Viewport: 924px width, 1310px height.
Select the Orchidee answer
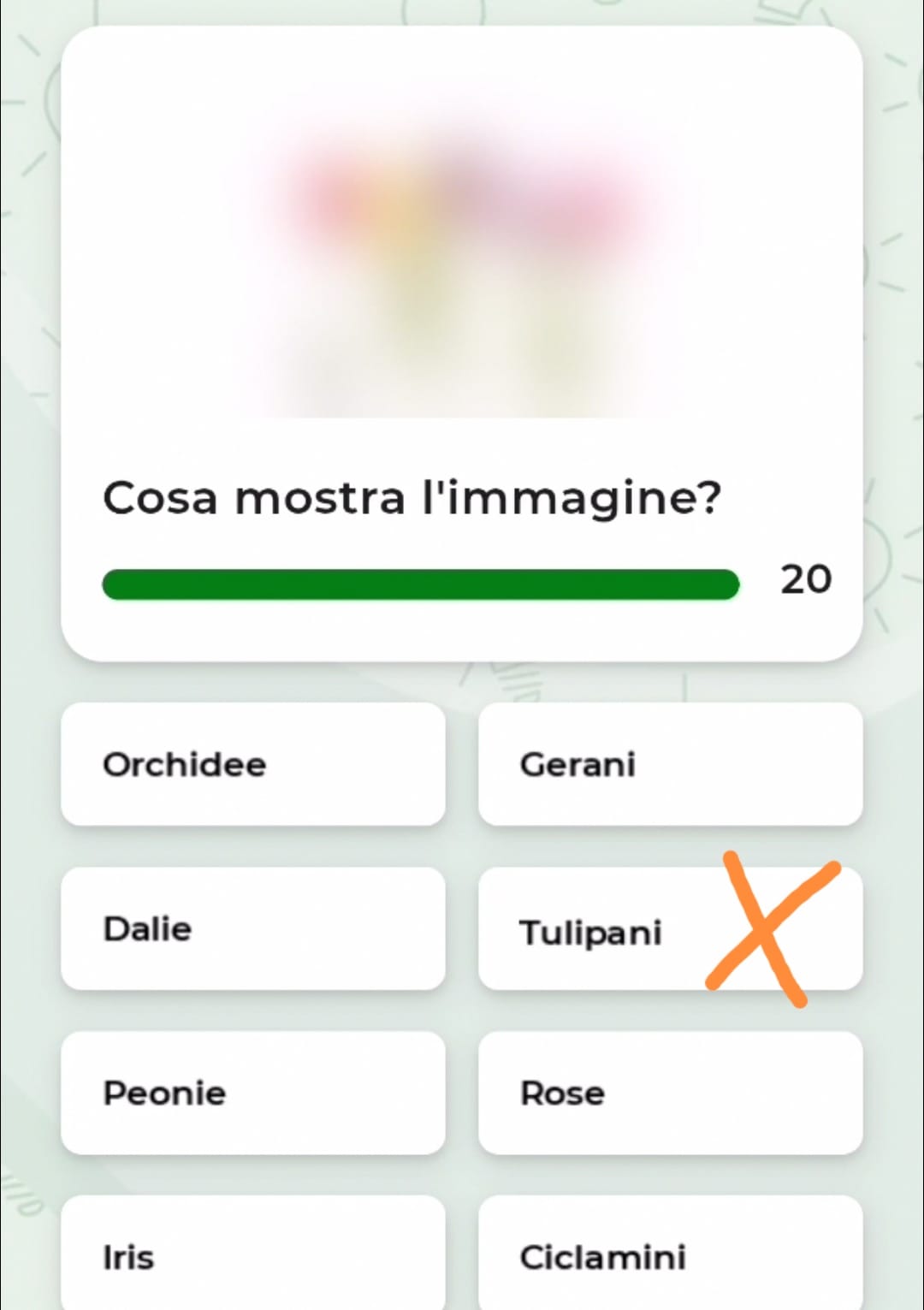(253, 764)
